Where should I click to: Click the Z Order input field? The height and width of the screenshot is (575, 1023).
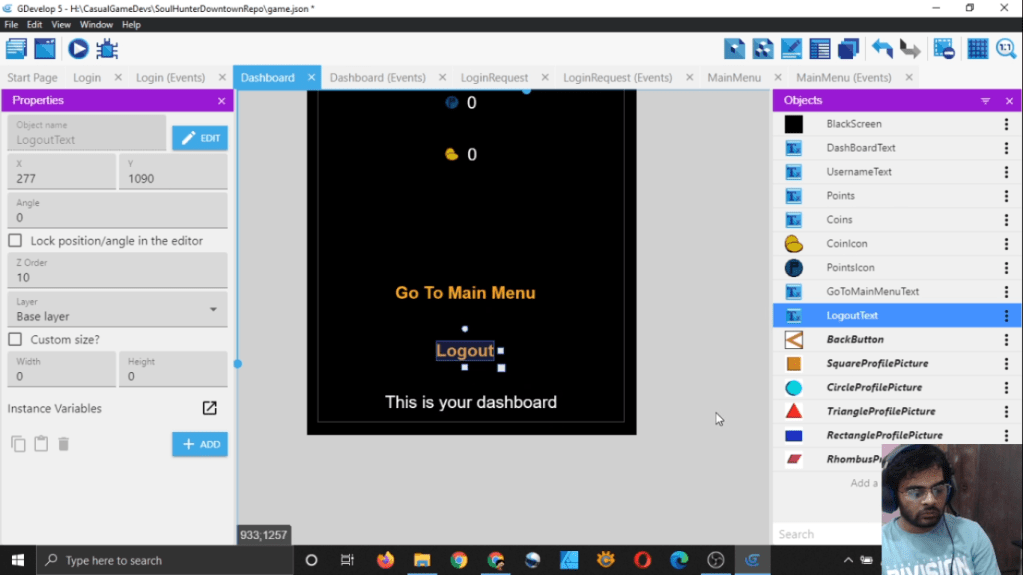point(117,277)
